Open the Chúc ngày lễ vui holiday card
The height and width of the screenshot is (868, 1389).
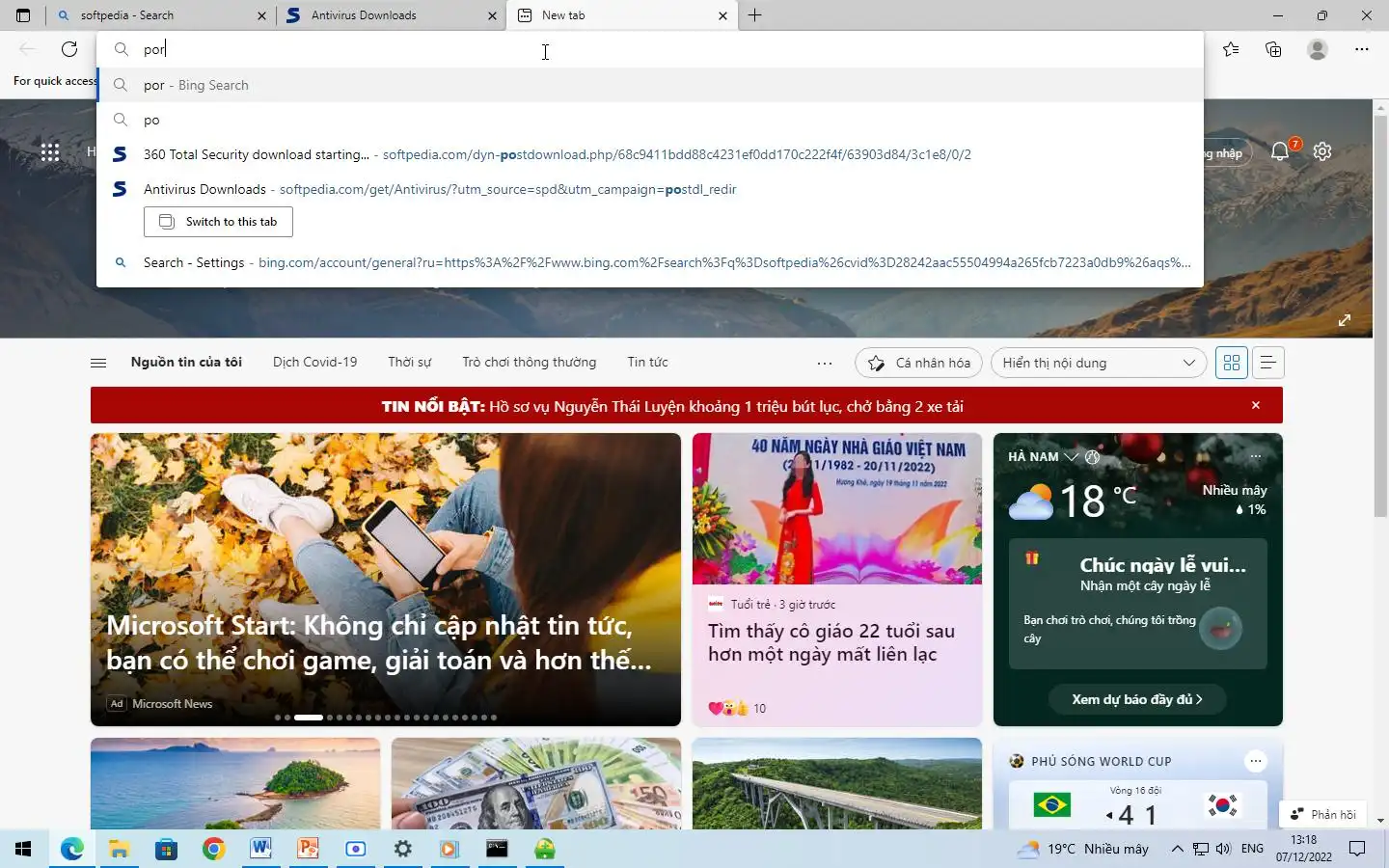(1138, 604)
